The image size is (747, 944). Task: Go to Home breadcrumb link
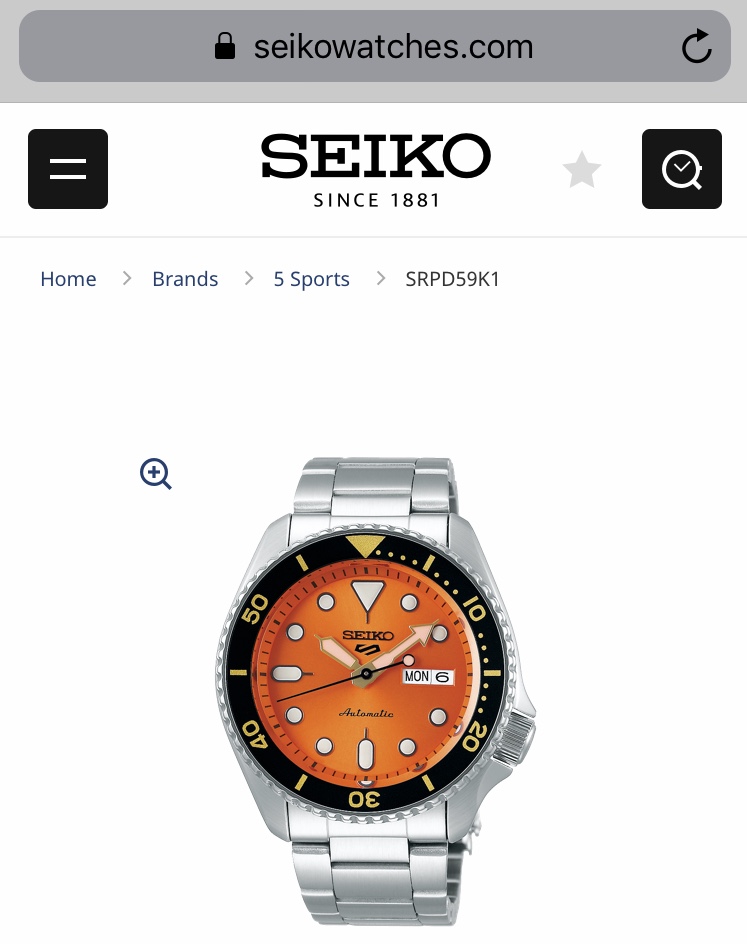point(68,279)
